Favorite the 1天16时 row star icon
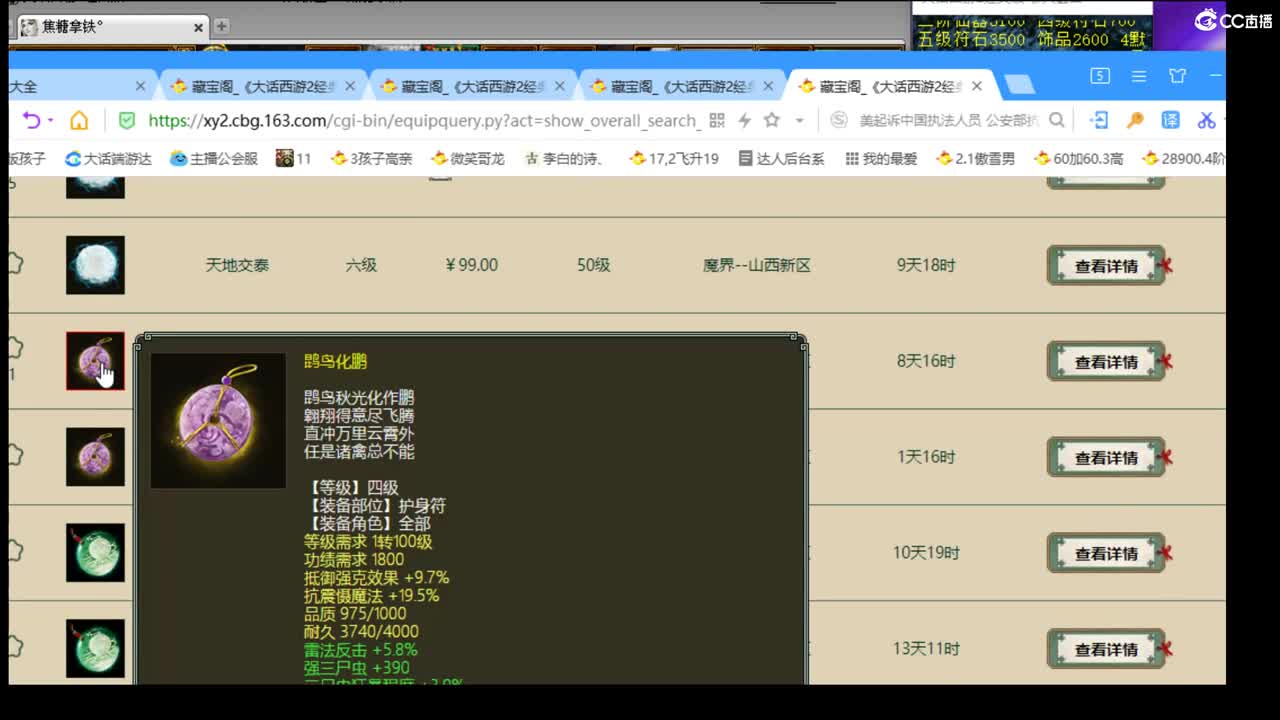Viewport: 1280px width, 720px height. [15, 455]
